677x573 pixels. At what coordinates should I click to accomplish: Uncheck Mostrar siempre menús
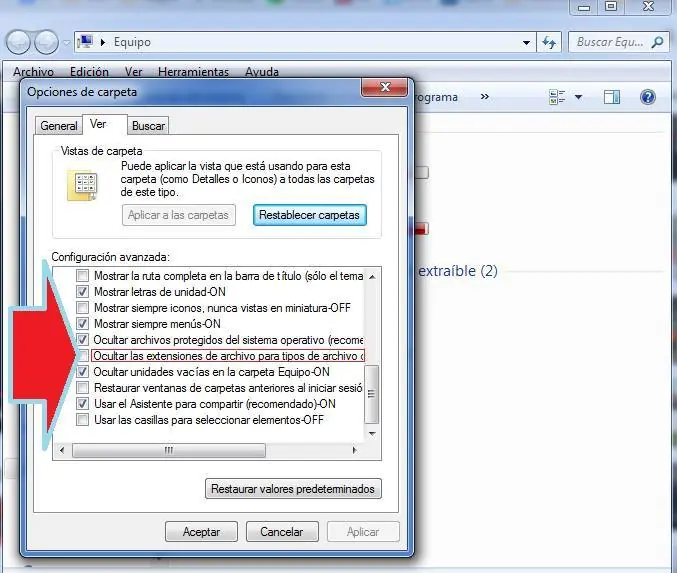82,323
